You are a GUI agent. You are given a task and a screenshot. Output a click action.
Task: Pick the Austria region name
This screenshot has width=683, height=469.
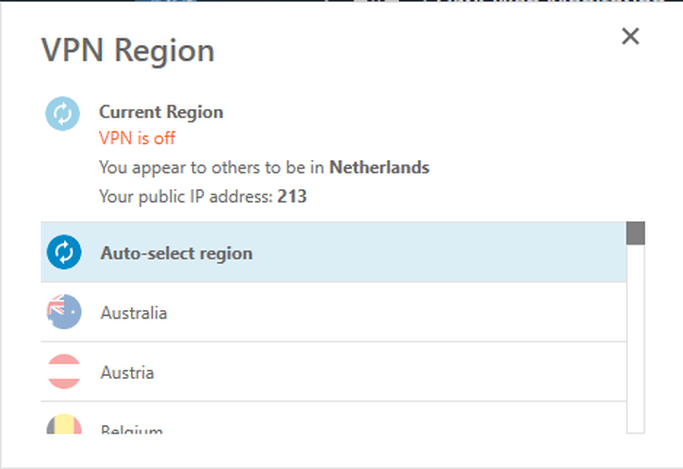click(x=127, y=373)
